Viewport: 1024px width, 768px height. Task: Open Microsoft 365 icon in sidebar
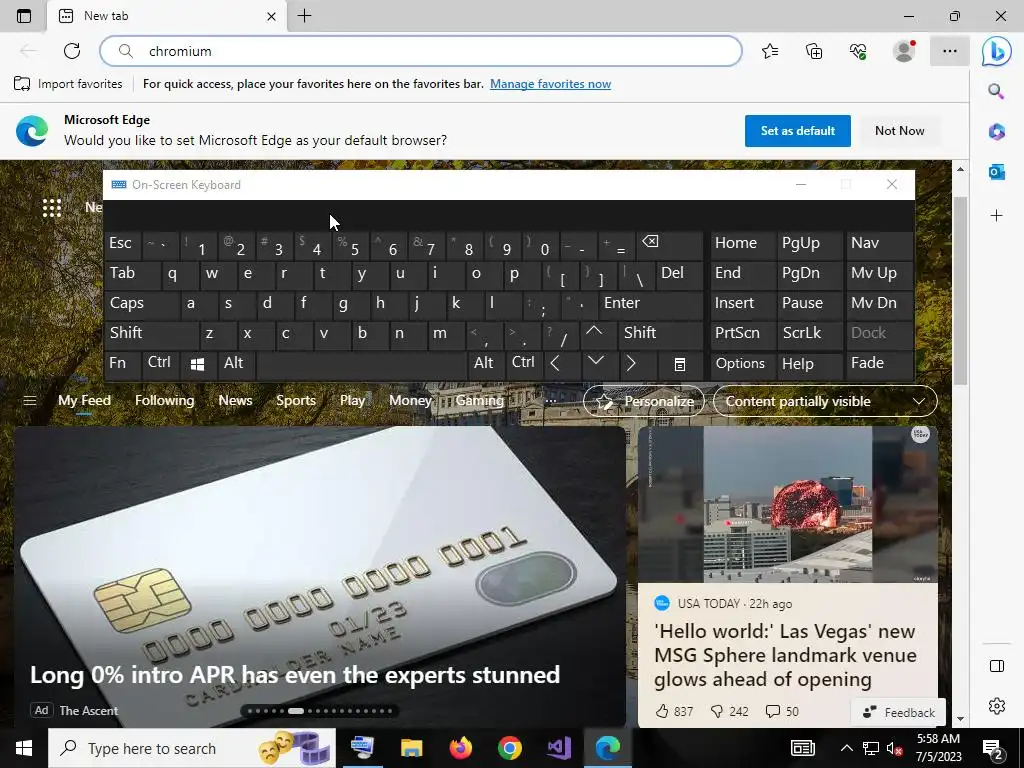(997, 131)
